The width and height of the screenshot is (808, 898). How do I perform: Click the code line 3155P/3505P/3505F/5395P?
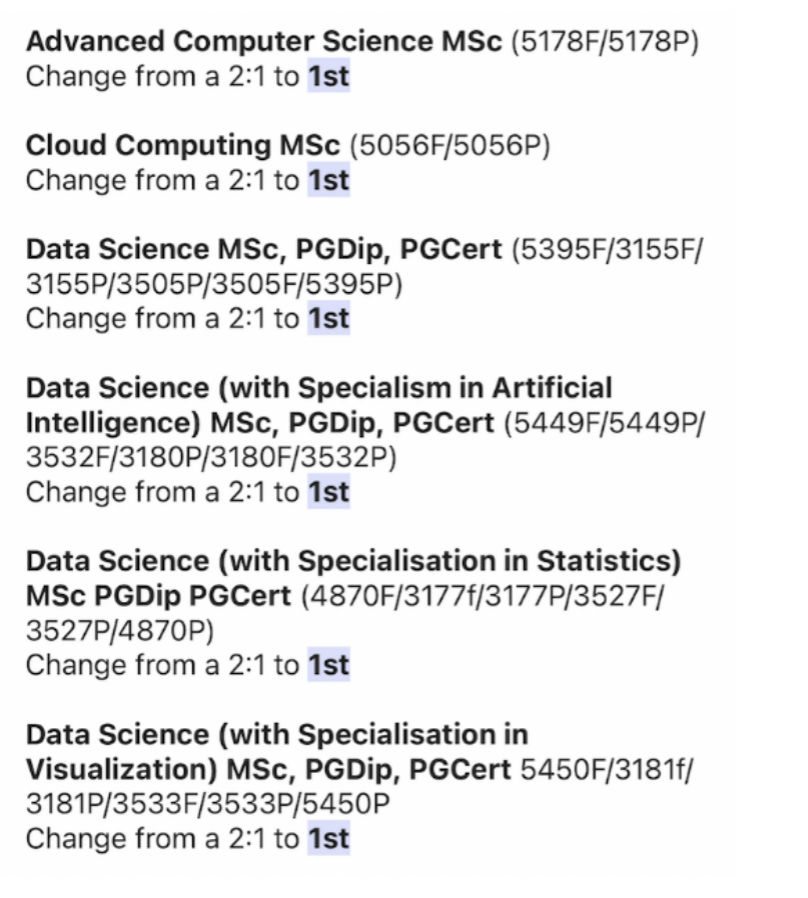(x=214, y=284)
